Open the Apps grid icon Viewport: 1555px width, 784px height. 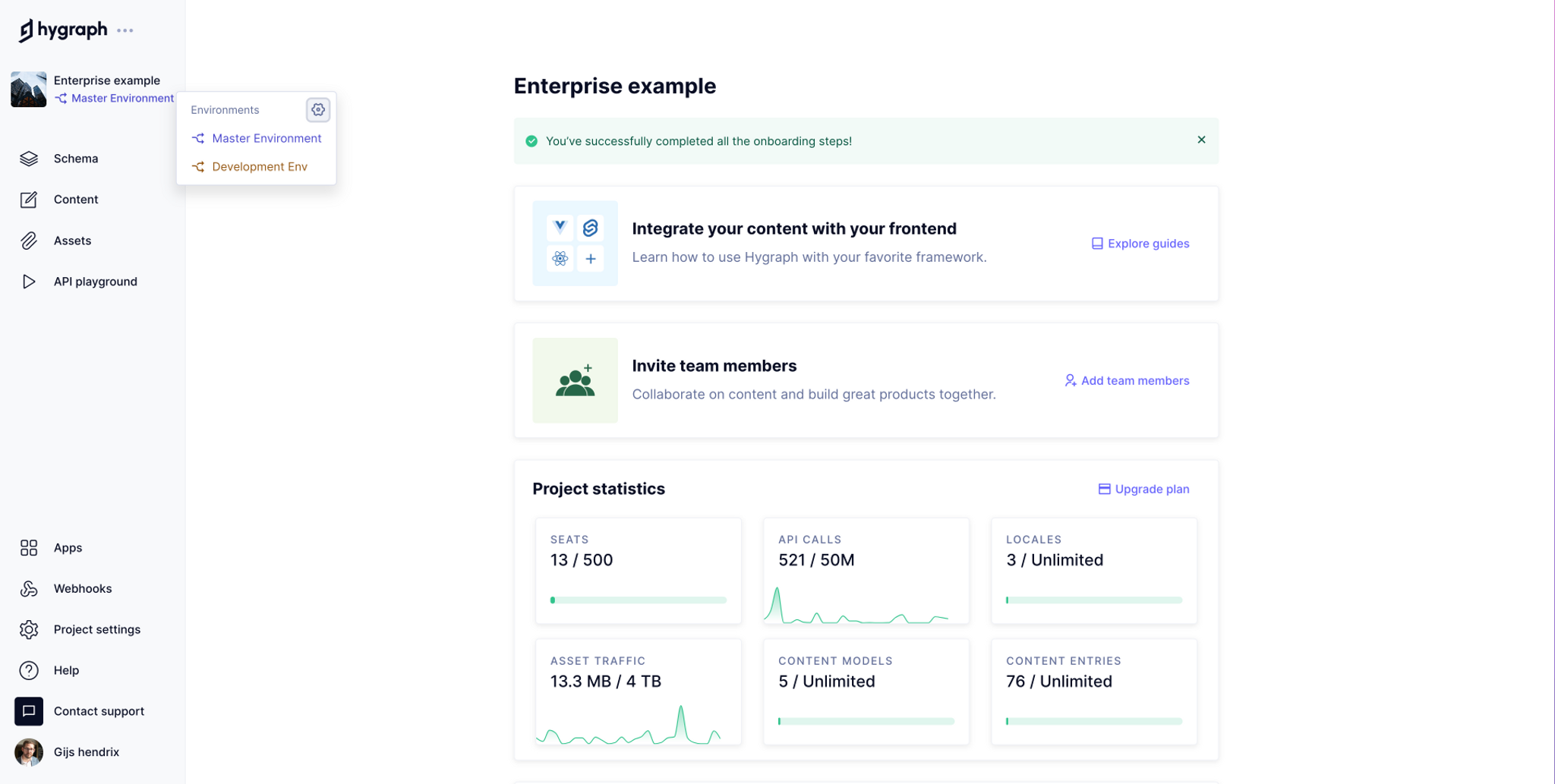[x=29, y=548]
